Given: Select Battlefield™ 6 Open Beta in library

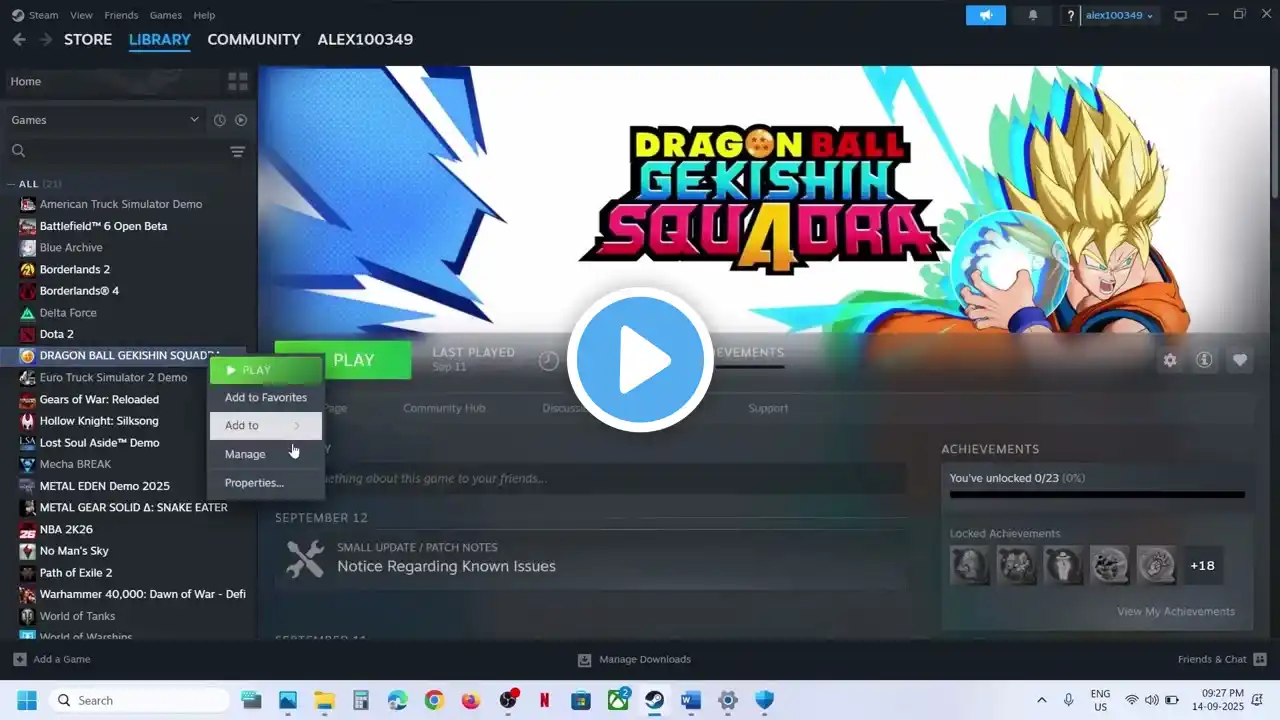Looking at the screenshot, I should coord(103,226).
